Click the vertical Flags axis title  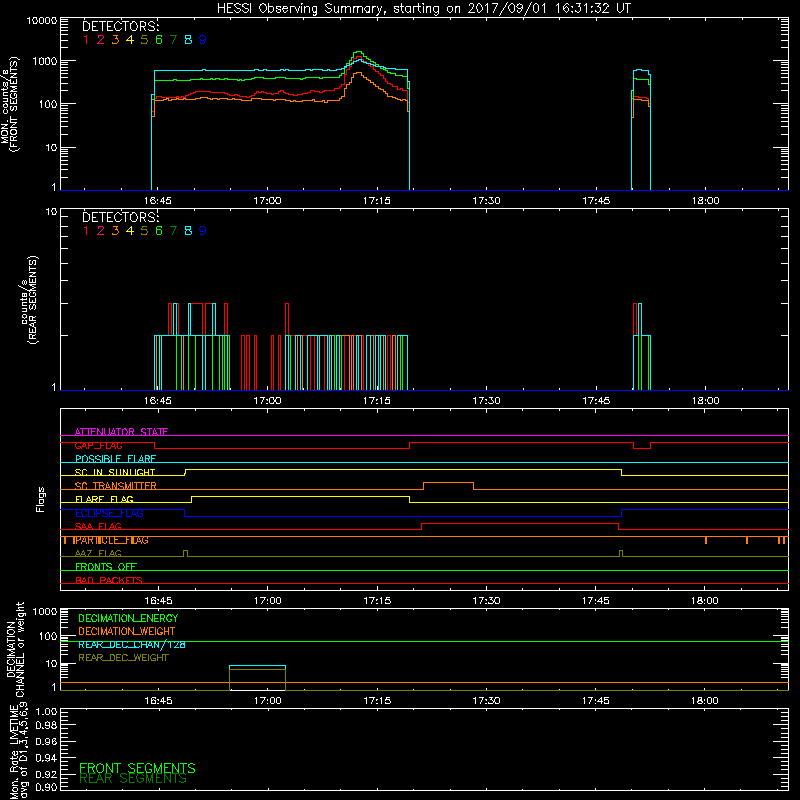(41, 499)
